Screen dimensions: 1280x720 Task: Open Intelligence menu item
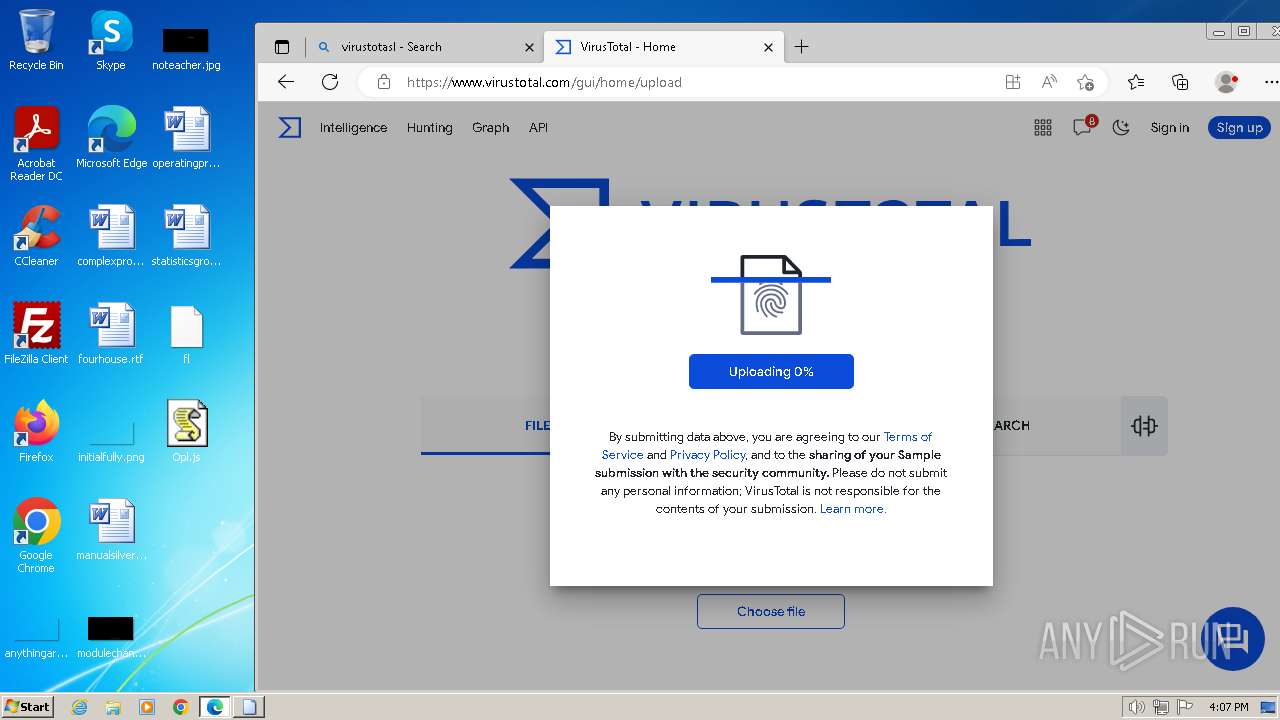(353, 127)
